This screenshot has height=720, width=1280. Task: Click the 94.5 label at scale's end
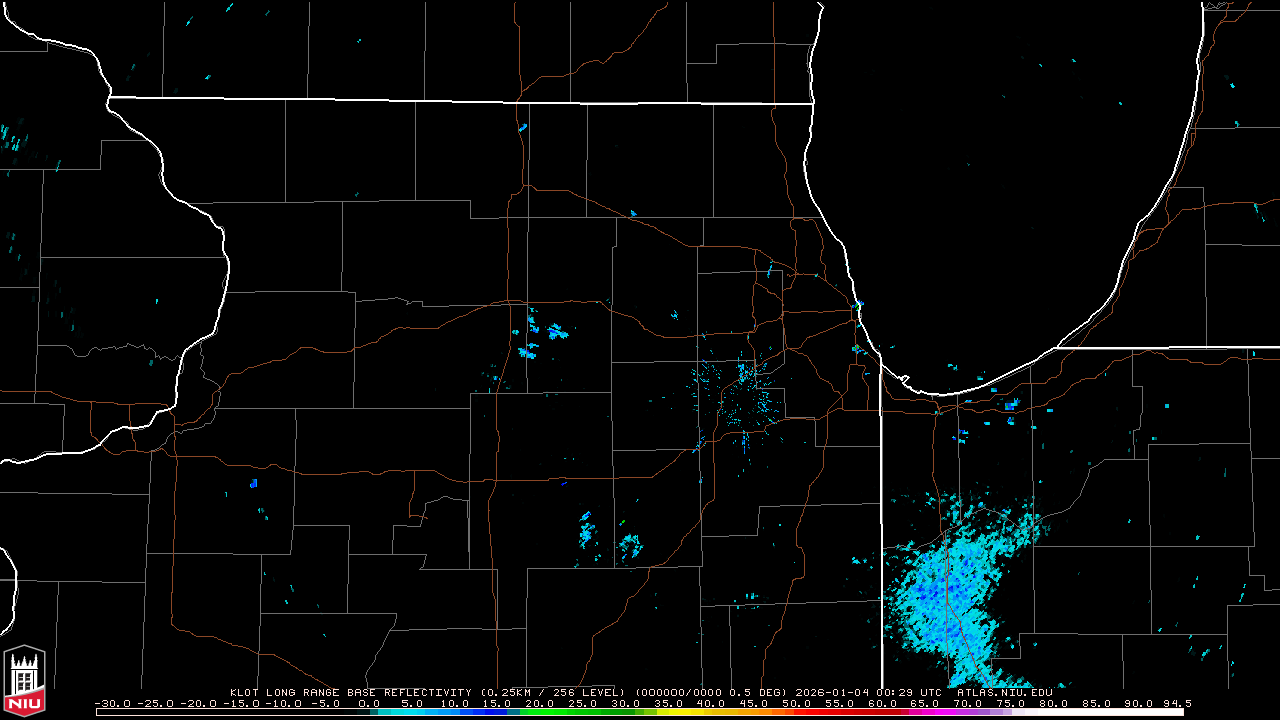point(1176,703)
